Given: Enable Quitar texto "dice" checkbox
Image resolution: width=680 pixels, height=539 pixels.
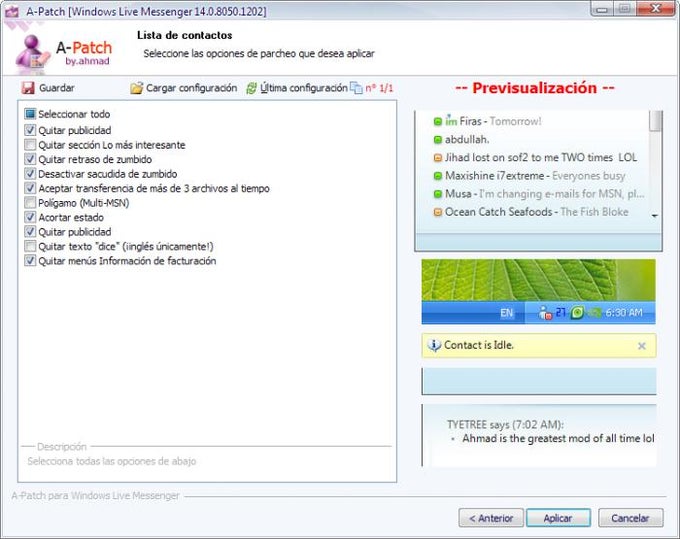Looking at the screenshot, I should click(x=30, y=246).
